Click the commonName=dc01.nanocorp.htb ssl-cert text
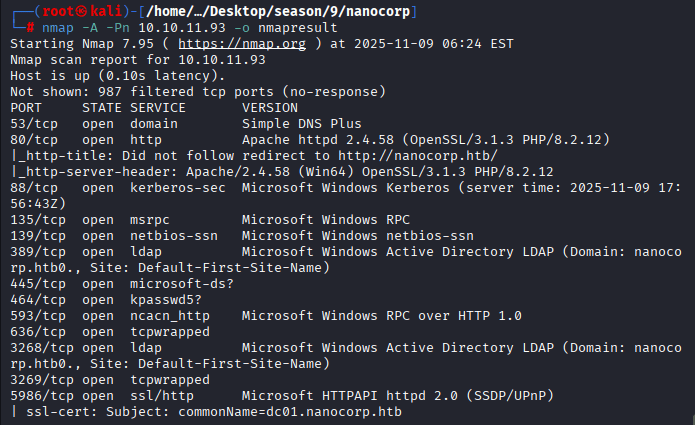The width and height of the screenshot is (695, 425). [292, 411]
